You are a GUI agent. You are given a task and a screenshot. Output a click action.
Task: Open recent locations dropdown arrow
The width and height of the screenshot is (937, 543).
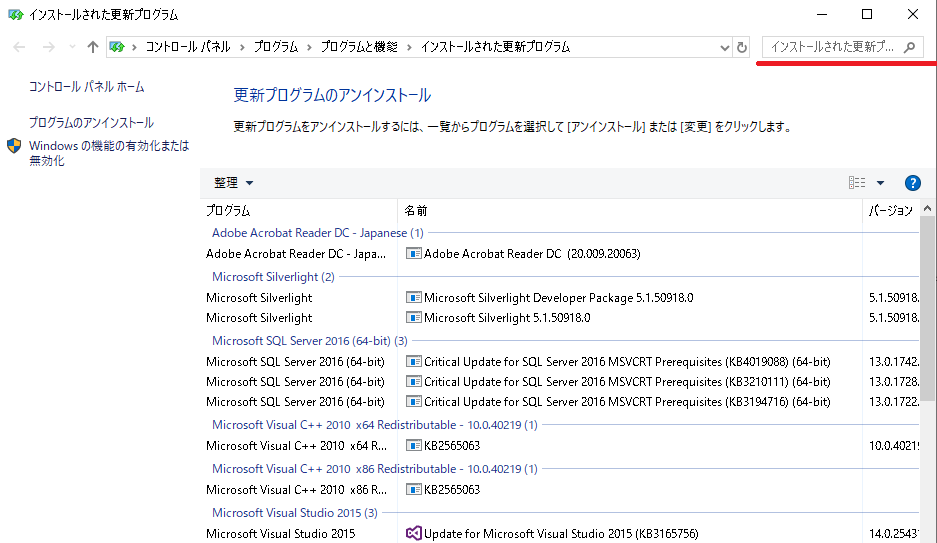pos(72,47)
